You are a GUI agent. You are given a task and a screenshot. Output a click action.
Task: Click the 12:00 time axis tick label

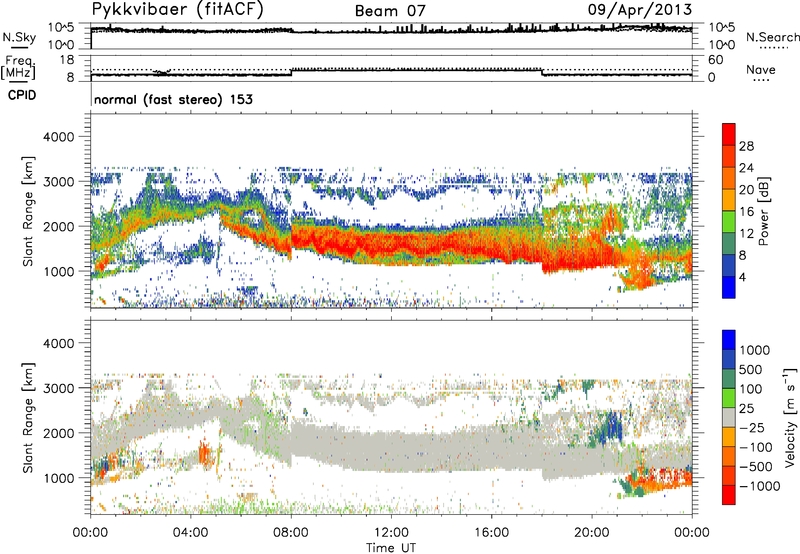click(391, 533)
